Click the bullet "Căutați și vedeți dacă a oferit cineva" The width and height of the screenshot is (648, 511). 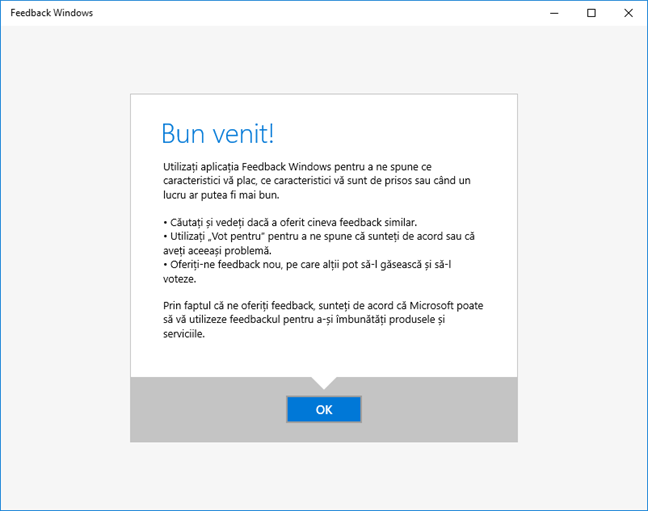click(x=290, y=222)
